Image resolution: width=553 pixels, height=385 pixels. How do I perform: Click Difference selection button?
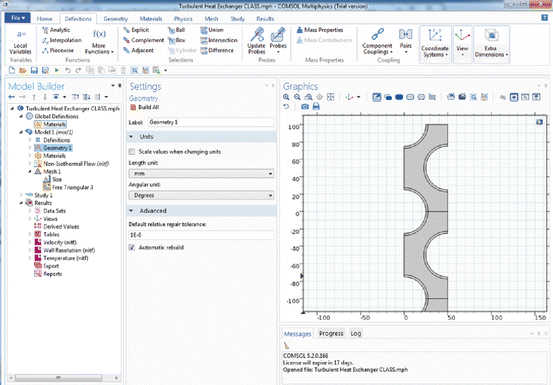point(217,50)
